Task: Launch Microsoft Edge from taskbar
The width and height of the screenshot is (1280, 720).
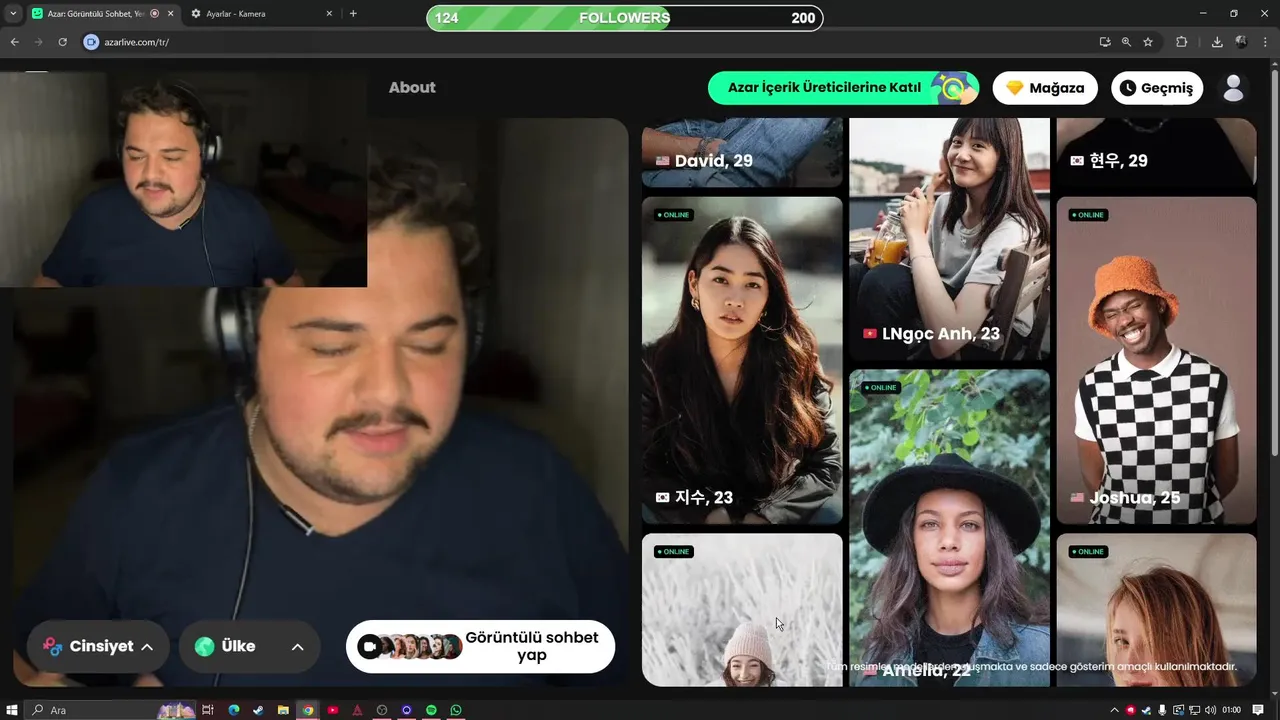Action: coord(234,710)
